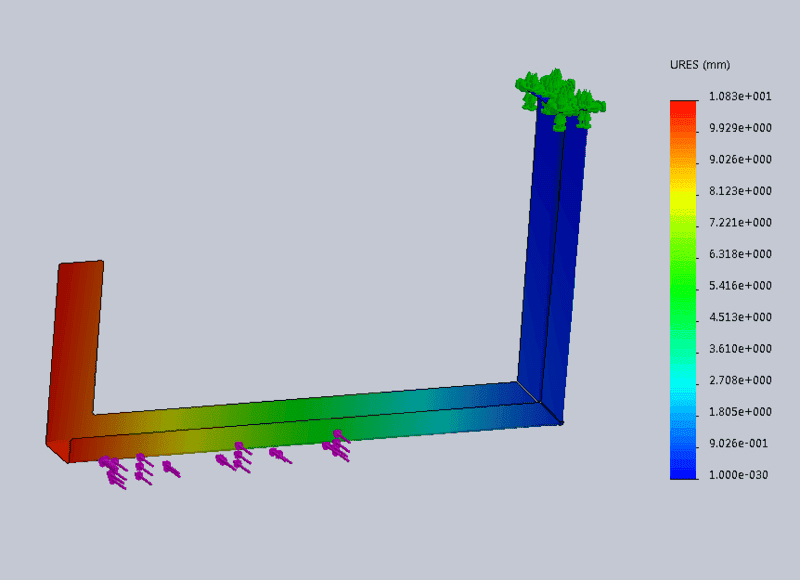Select the 1.000e-030 minimum legend value
The height and width of the screenshot is (580, 800).
[x=738, y=475]
